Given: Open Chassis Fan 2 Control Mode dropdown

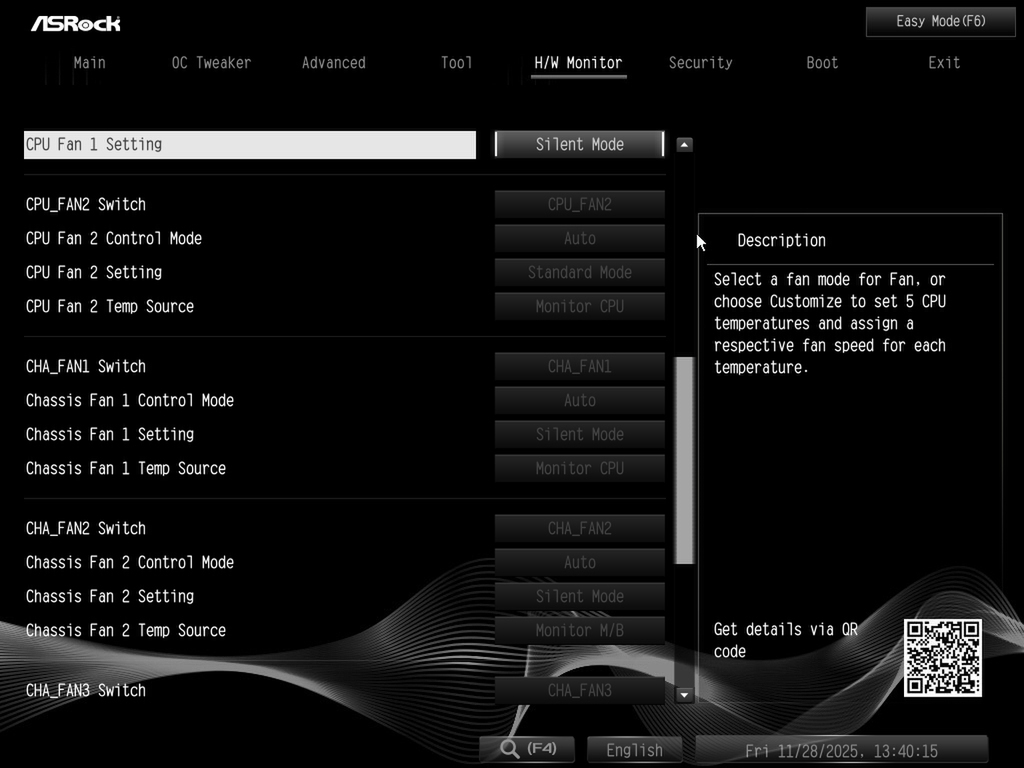Looking at the screenshot, I should 580,562.
